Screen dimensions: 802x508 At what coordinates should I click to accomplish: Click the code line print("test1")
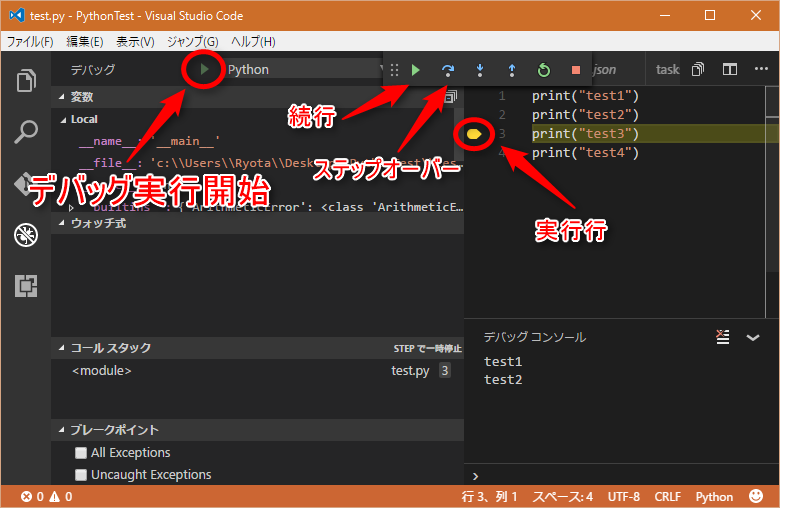click(x=585, y=96)
